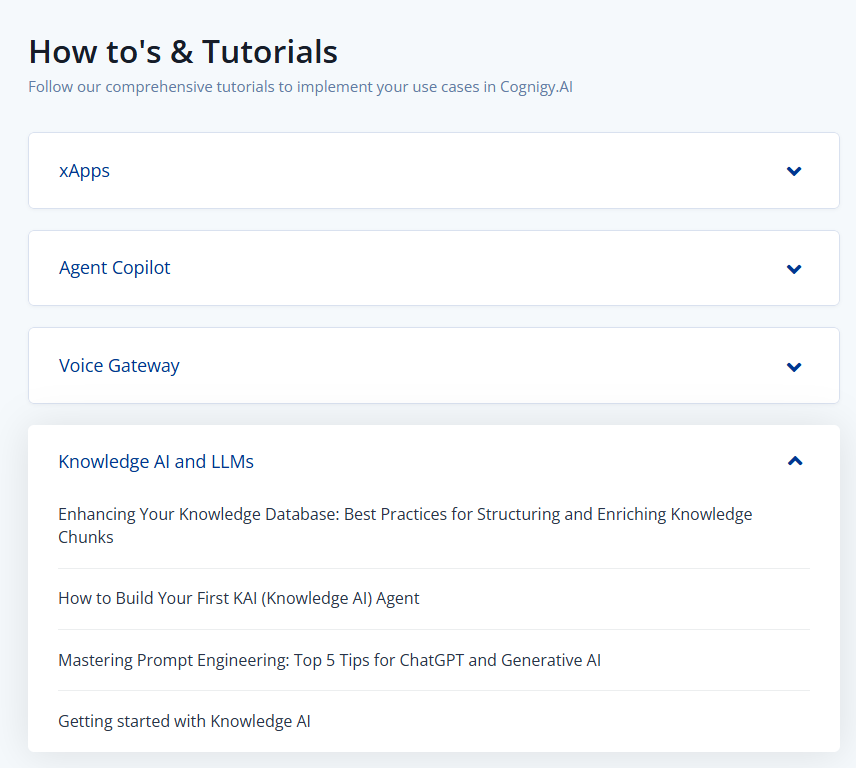This screenshot has height=768, width=856.
Task: Open 'How to Build Your First KAI (Knowledge AI) Agent'
Action: (x=238, y=598)
